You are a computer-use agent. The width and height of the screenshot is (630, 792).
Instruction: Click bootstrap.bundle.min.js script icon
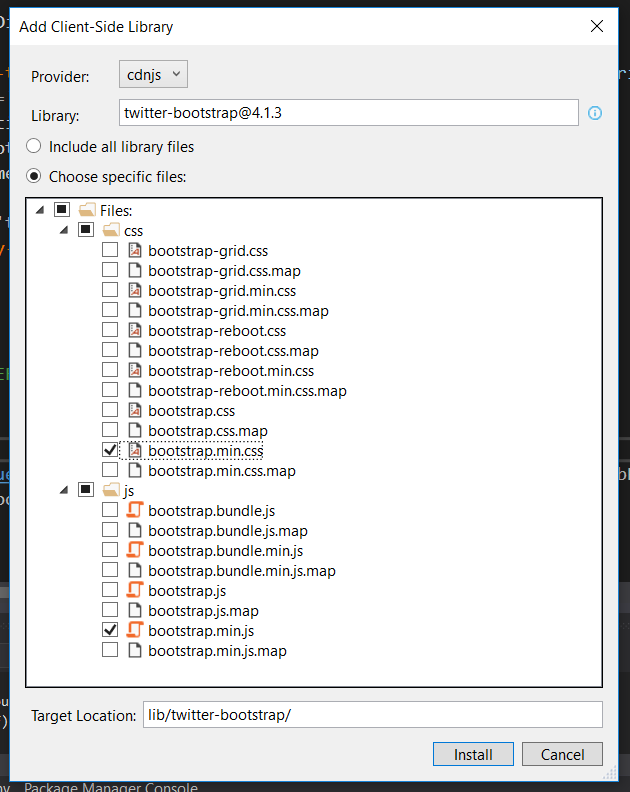point(134,550)
